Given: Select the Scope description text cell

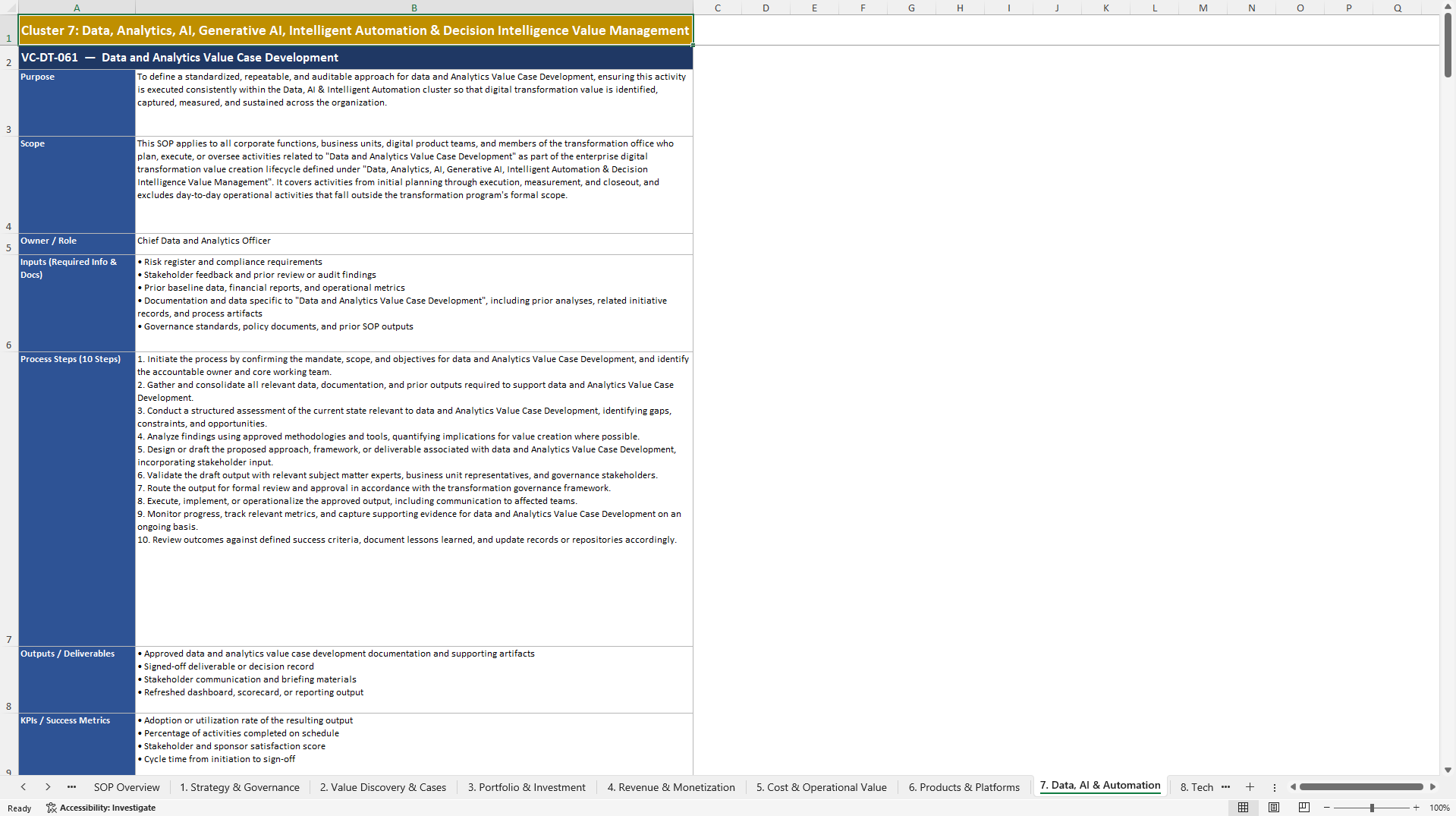Looking at the screenshot, I should point(414,184).
